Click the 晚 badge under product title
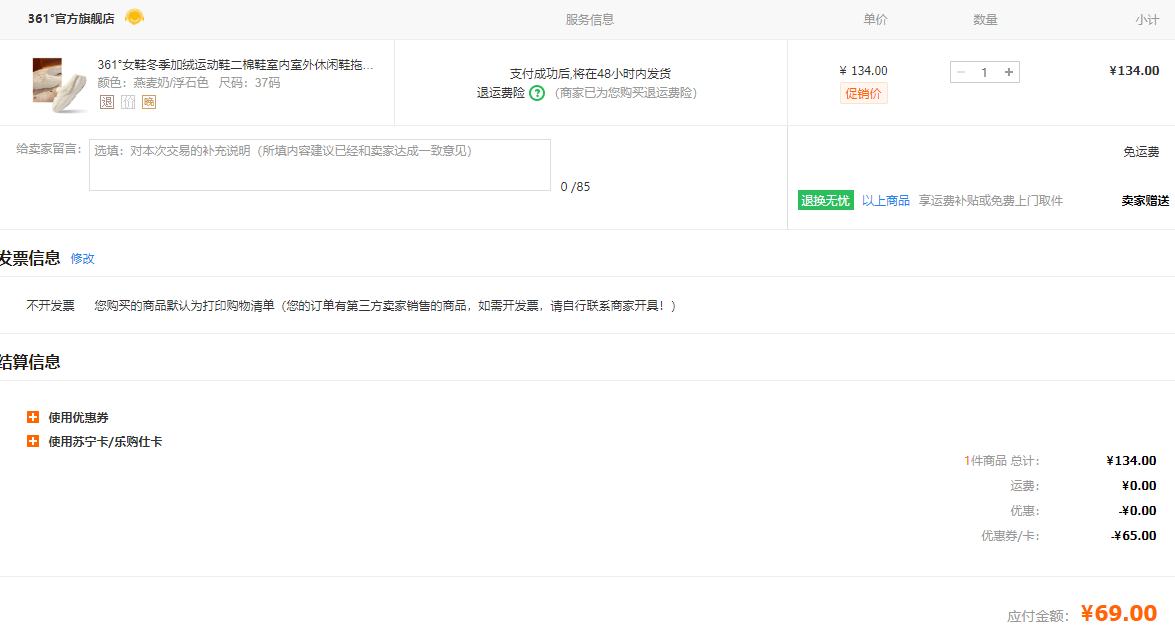 pos(149,101)
